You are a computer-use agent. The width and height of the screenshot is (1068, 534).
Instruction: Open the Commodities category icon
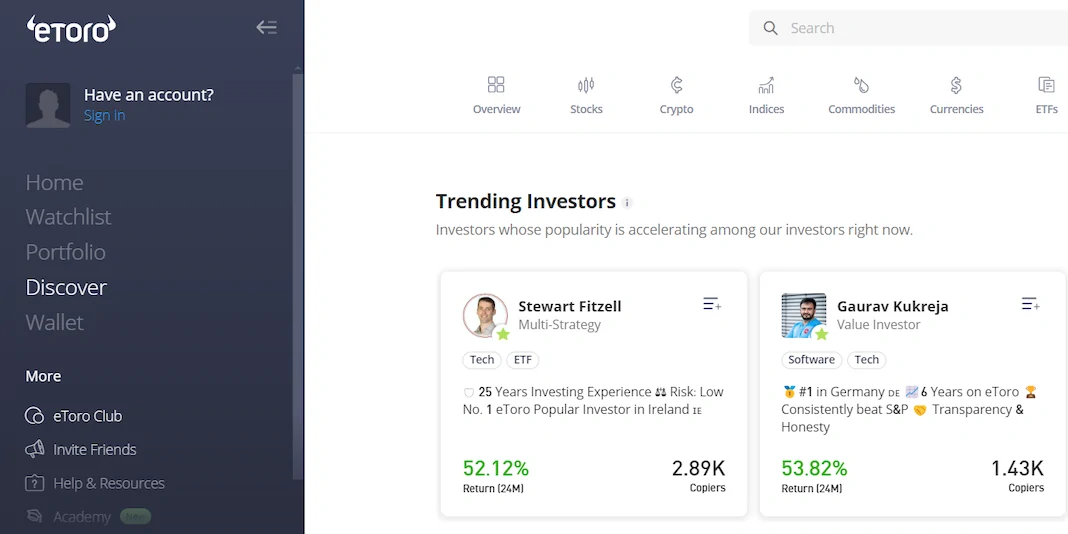861,85
